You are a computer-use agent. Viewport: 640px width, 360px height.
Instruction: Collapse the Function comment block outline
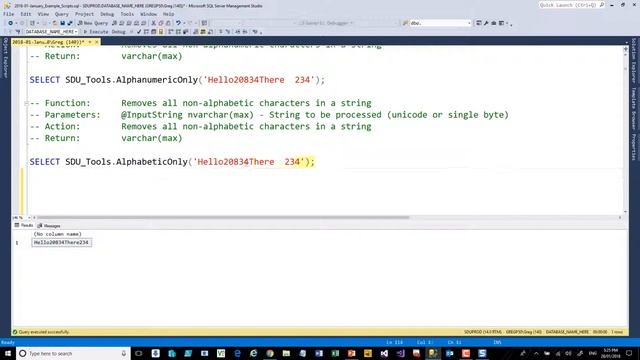tap(26, 103)
